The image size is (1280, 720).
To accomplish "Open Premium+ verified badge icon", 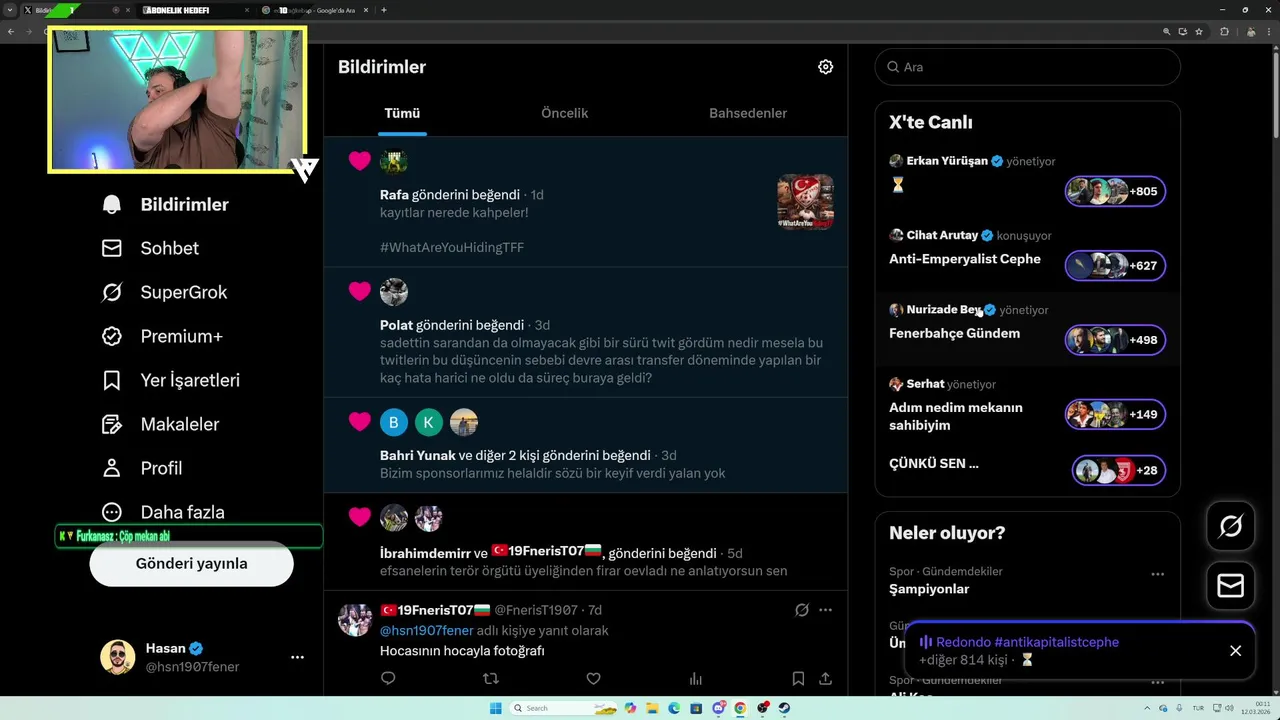I will 112,336.
